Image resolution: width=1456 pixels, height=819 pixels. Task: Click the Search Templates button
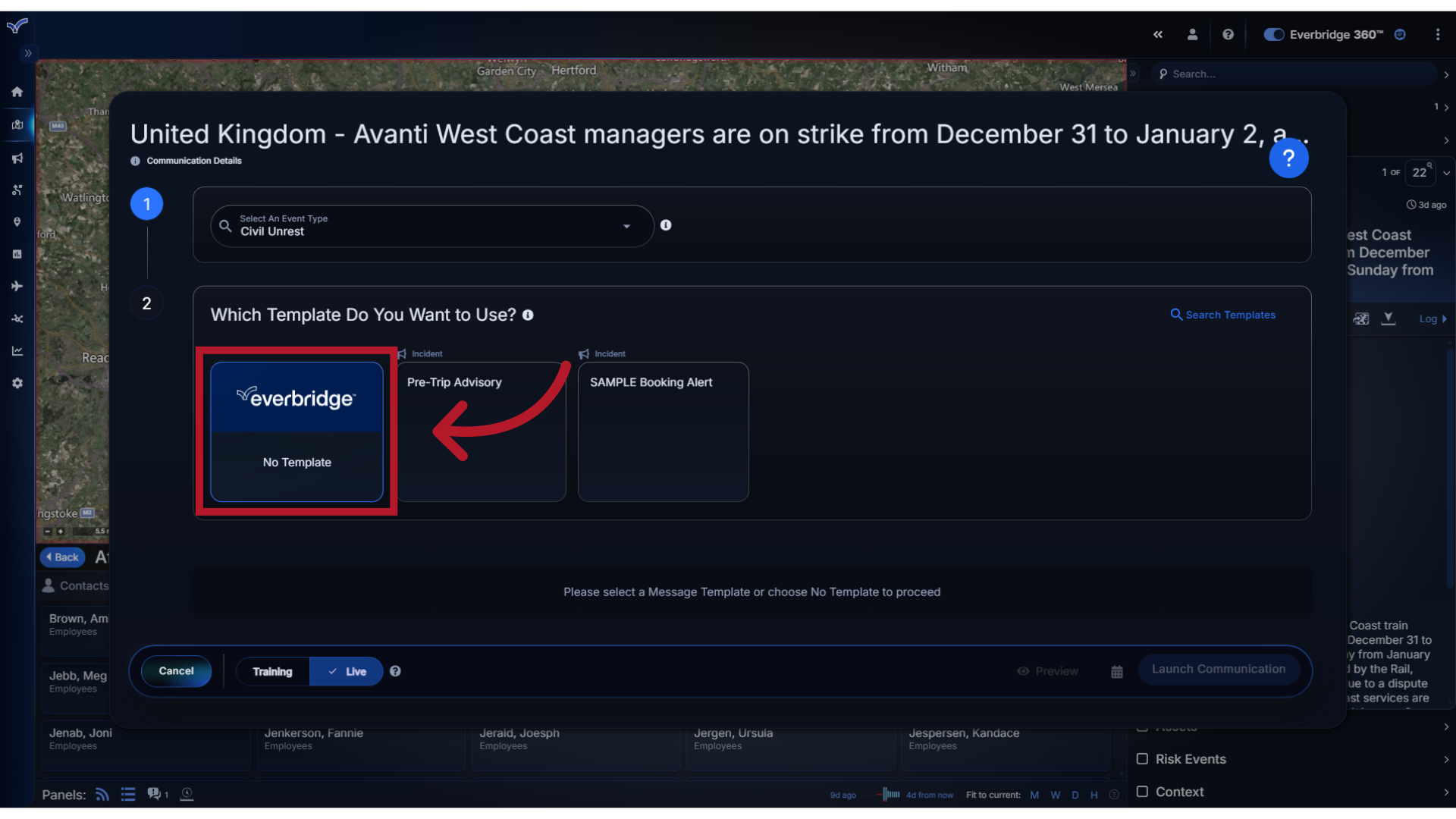coord(1224,314)
